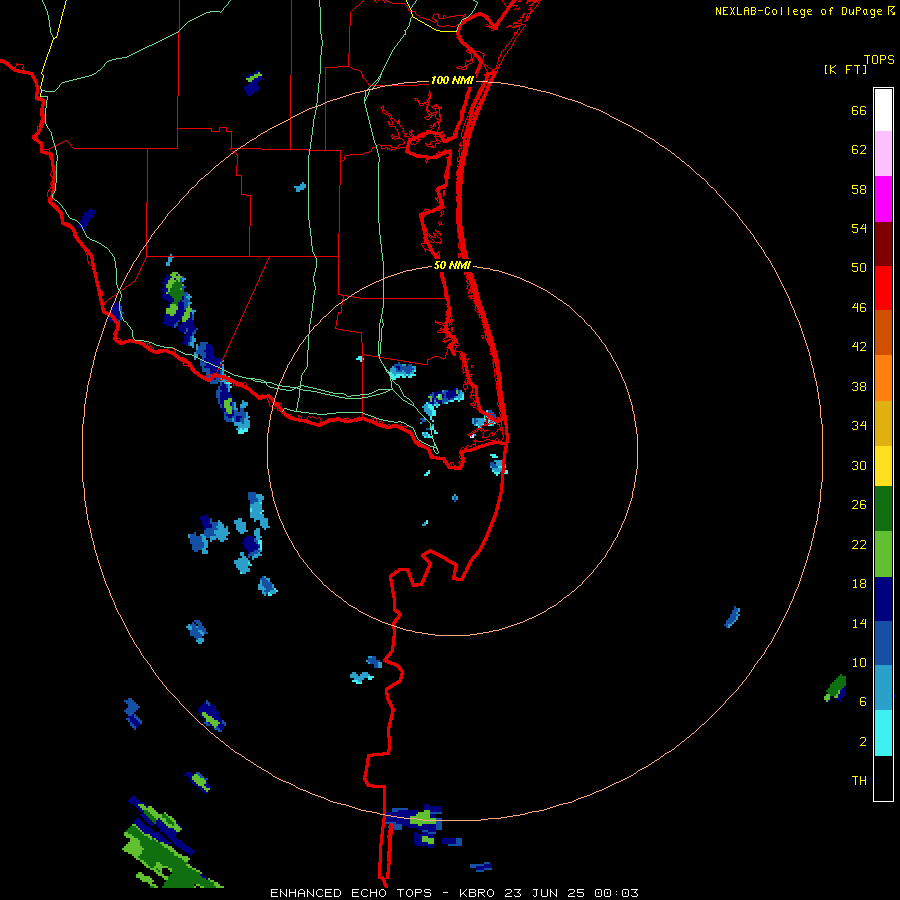The width and height of the screenshot is (900, 900).
Task: Click the '14' legend value
Action: coord(859,623)
